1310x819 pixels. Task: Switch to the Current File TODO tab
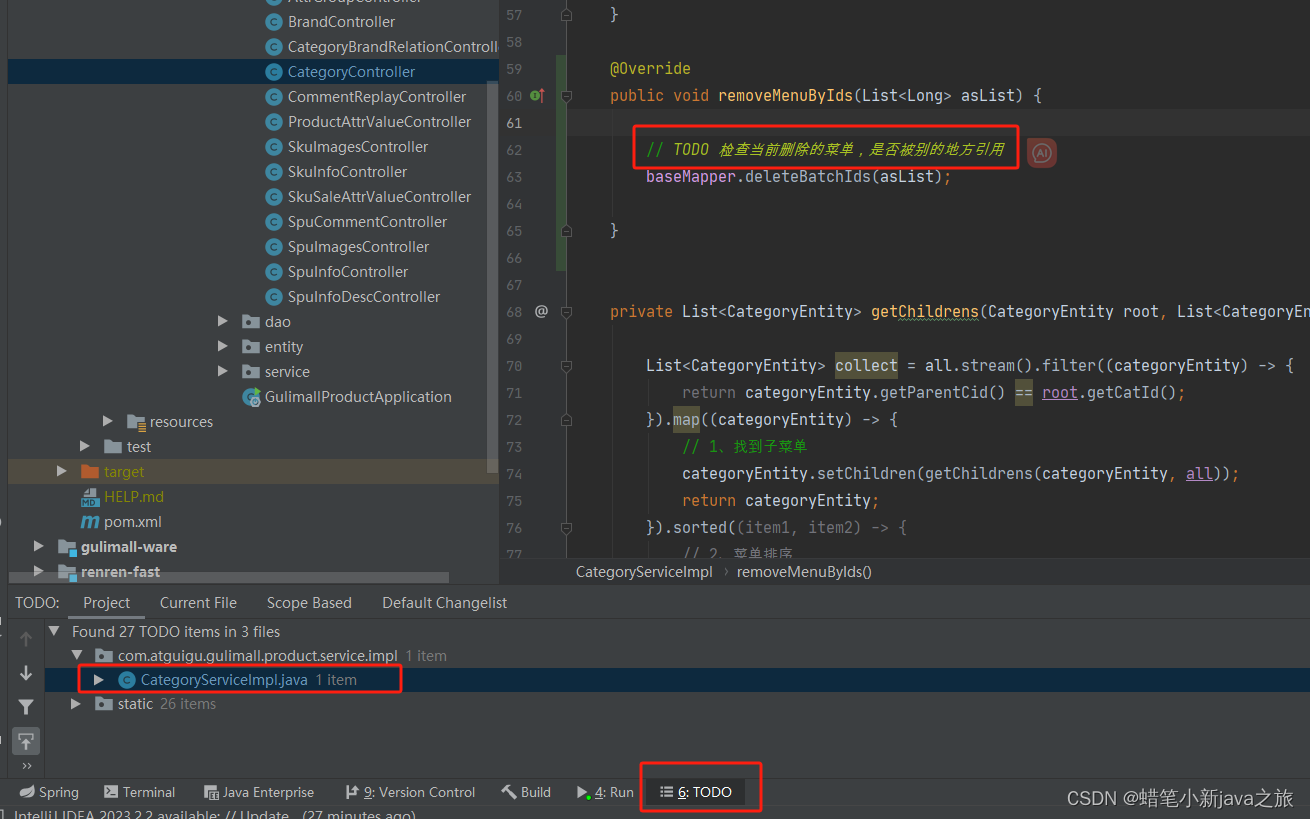click(198, 603)
